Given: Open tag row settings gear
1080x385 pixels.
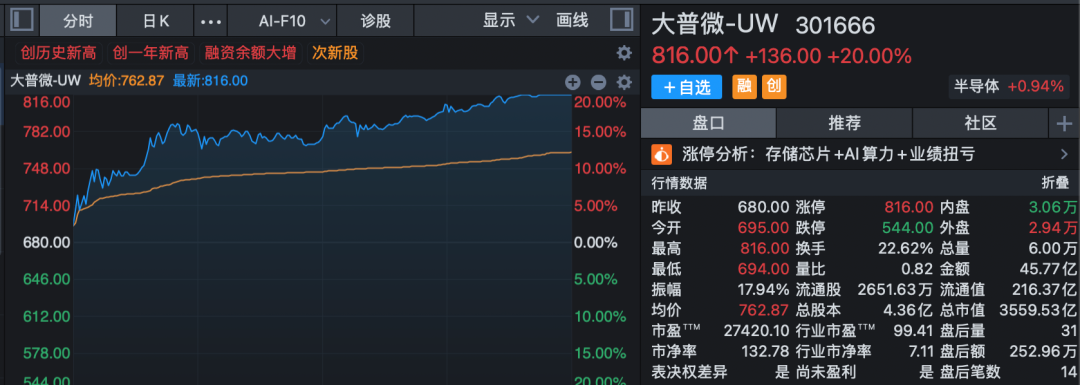Looking at the screenshot, I should tap(624, 53).
